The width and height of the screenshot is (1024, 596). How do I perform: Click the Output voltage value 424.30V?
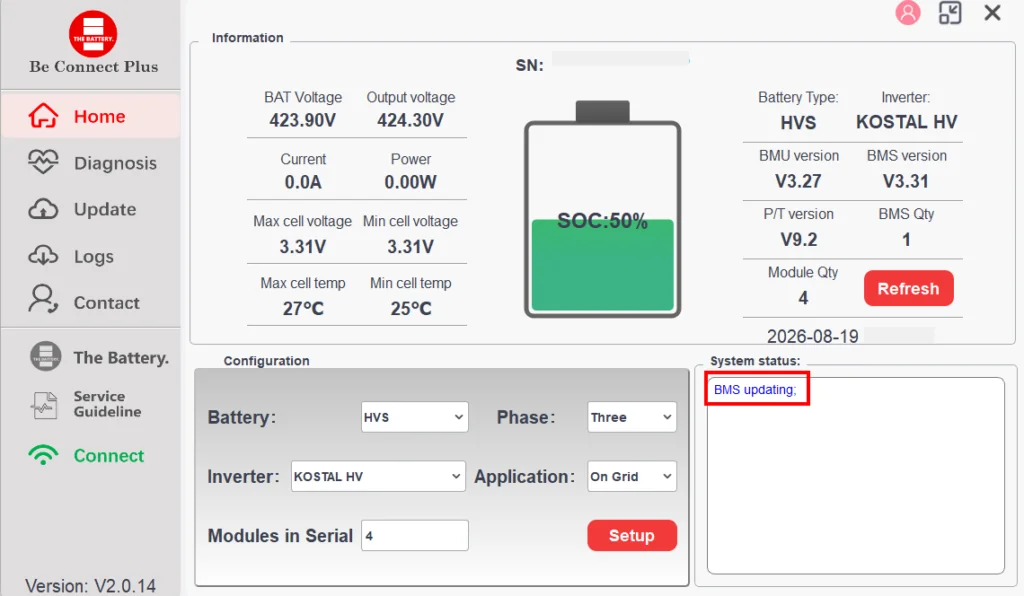(410, 120)
